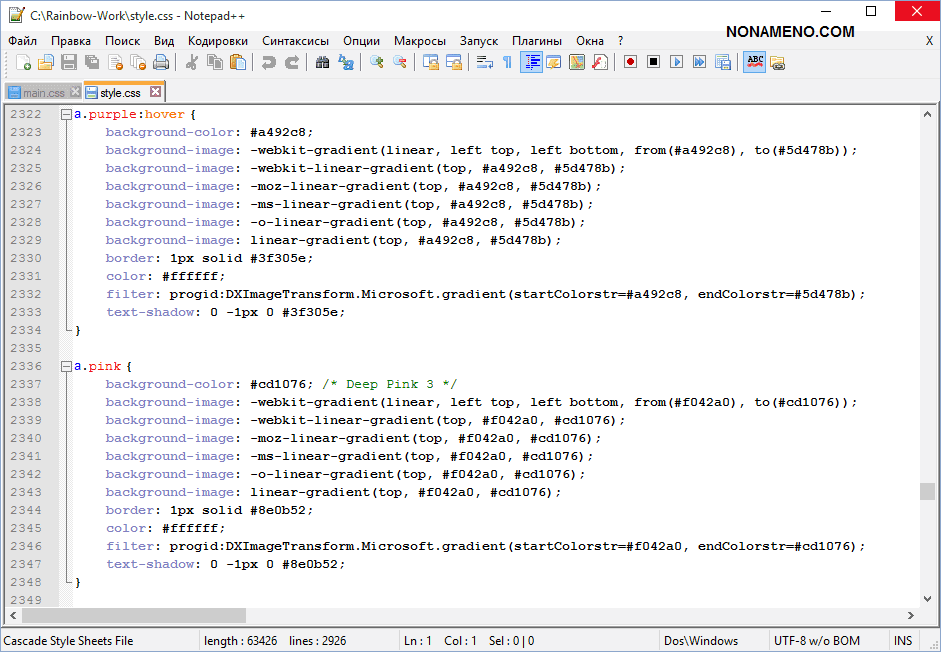Start macro recording with red dot icon
The image size is (941, 652).
(x=630, y=62)
